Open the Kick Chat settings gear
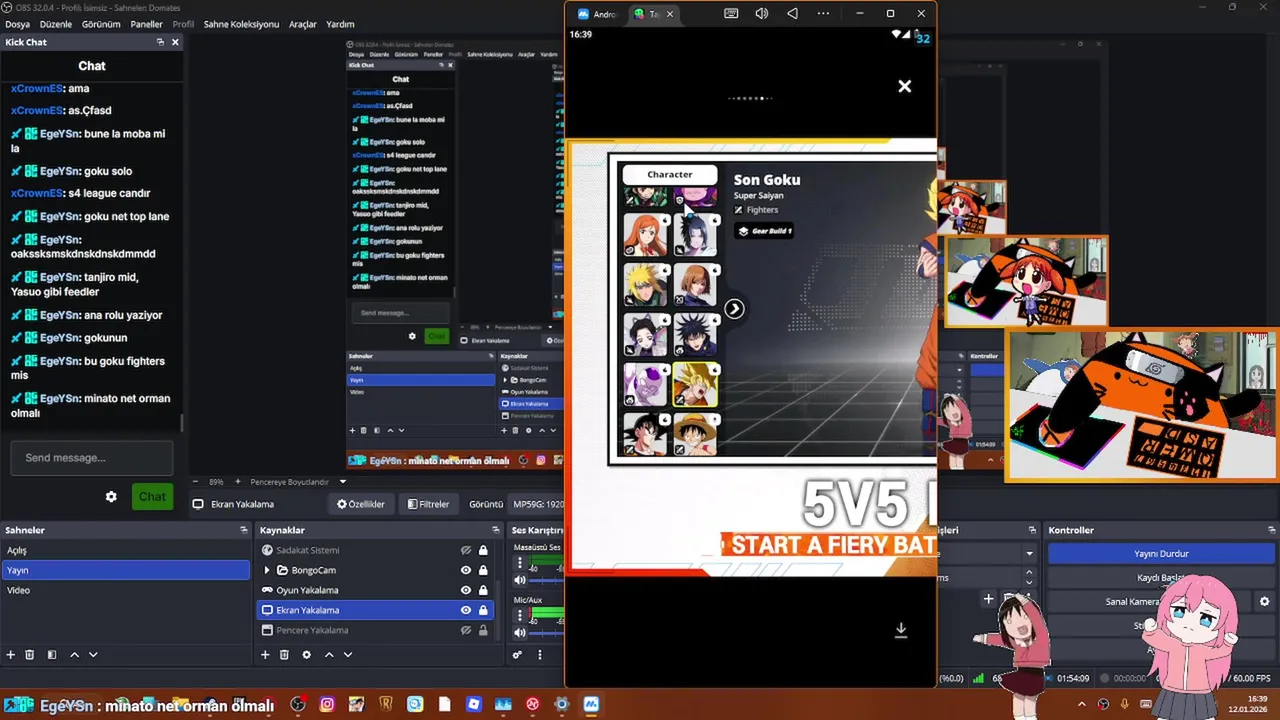Screen dimensions: 1280x720 (111, 497)
